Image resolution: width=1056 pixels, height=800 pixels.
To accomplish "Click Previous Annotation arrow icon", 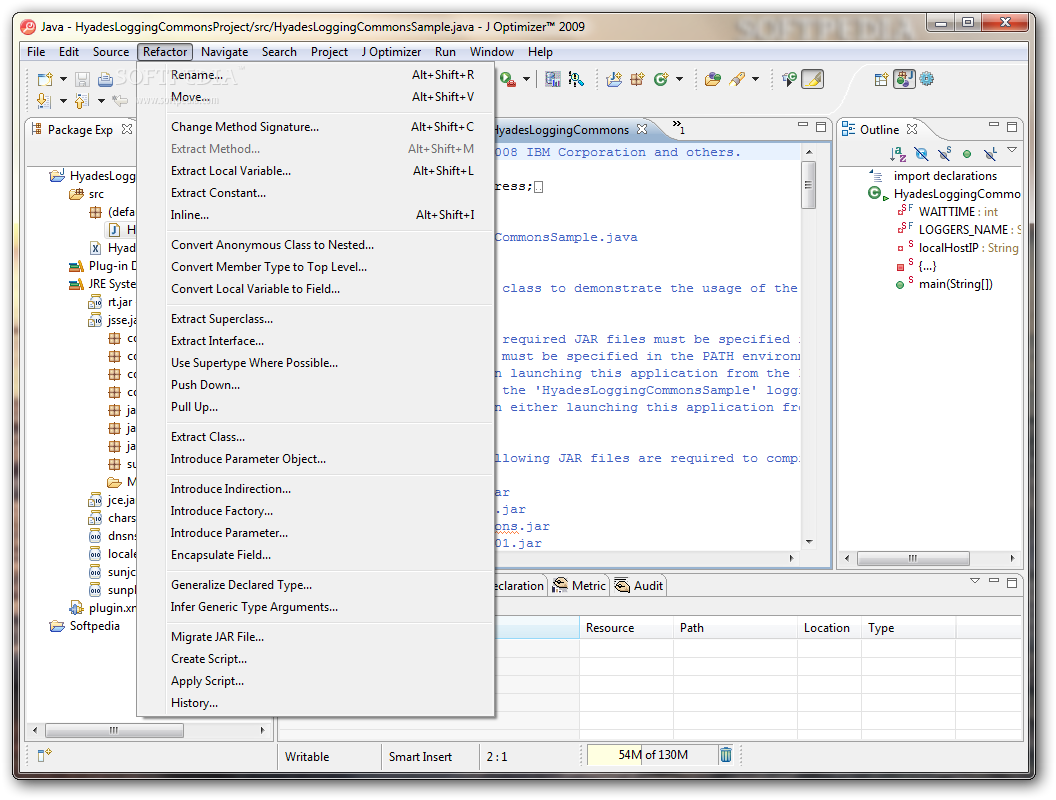I will click(x=81, y=101).
